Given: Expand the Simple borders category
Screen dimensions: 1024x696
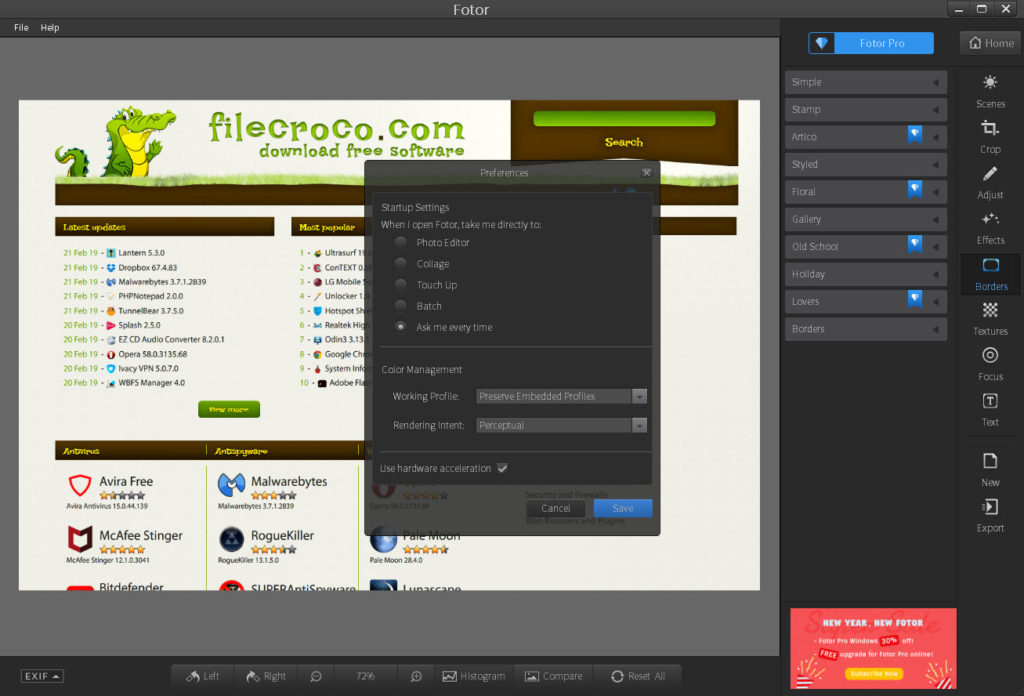Looking at the screenshot, I should (x=866, y=82).
